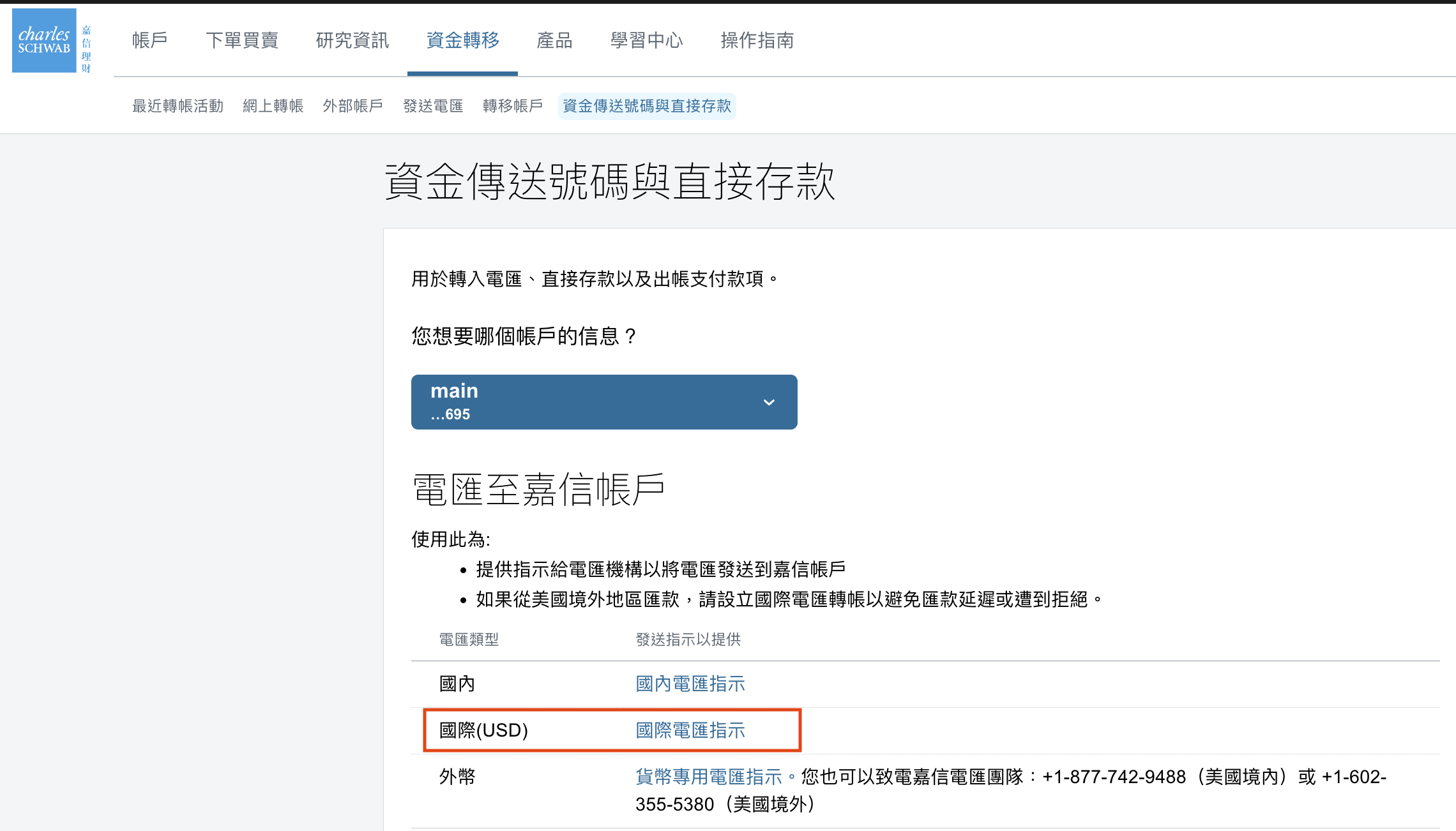
Task: Click the 發送指示以提供 column header
Action: (x=688, y=640)
